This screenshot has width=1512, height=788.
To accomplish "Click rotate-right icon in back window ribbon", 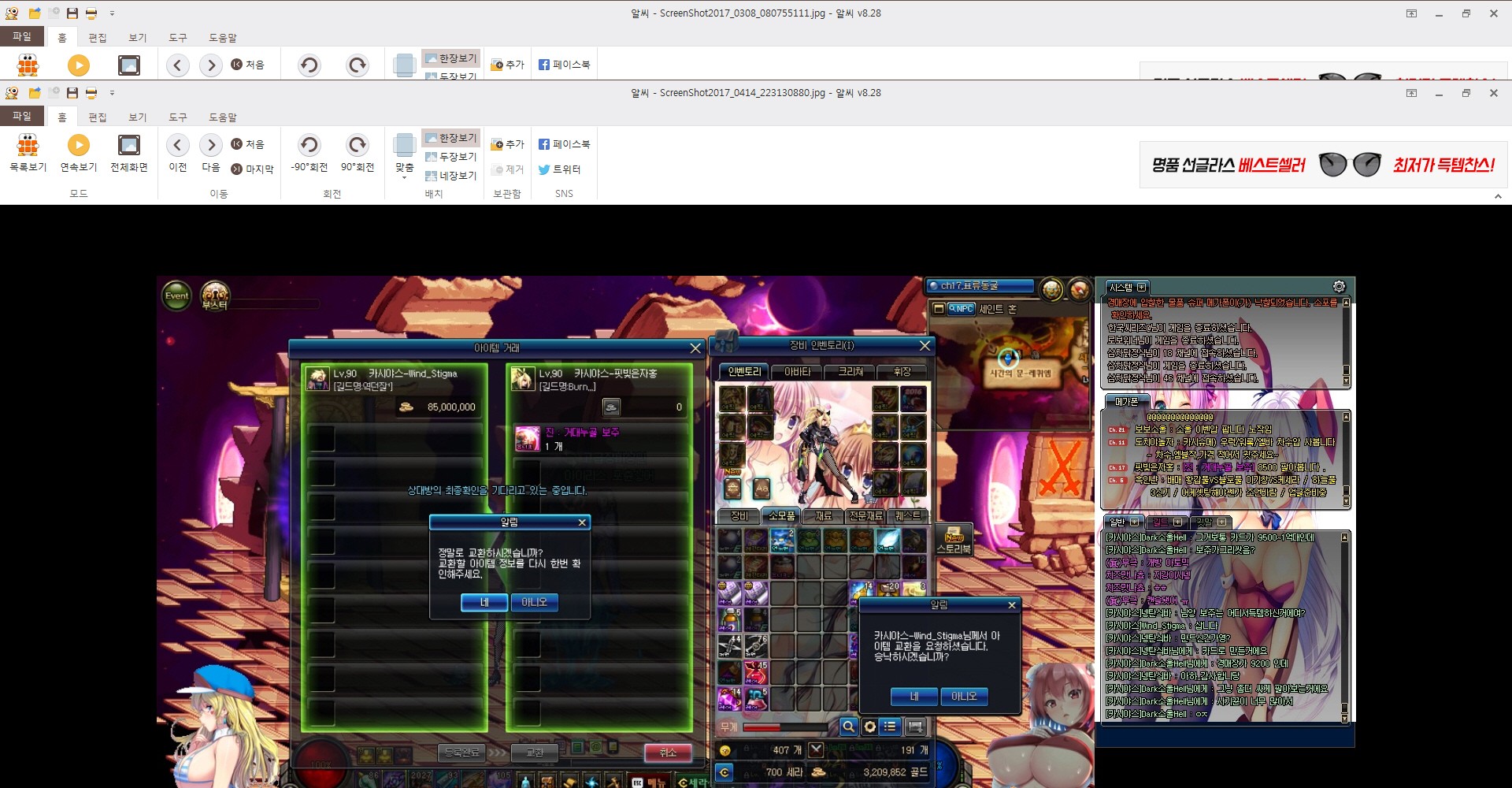I will 358,65.
